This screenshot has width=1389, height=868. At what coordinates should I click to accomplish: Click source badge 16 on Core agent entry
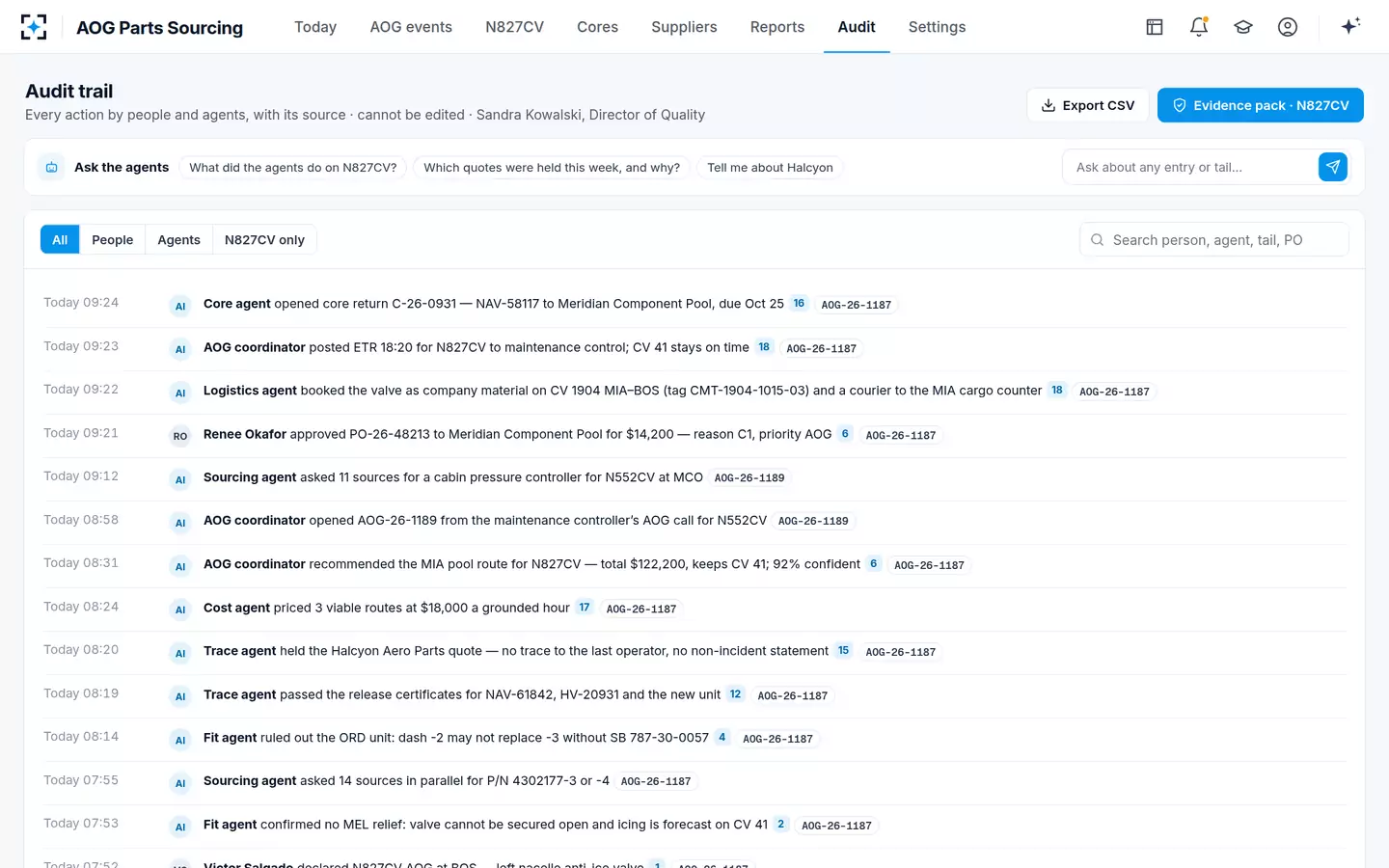pyautogui.click(x=799, y=303)
